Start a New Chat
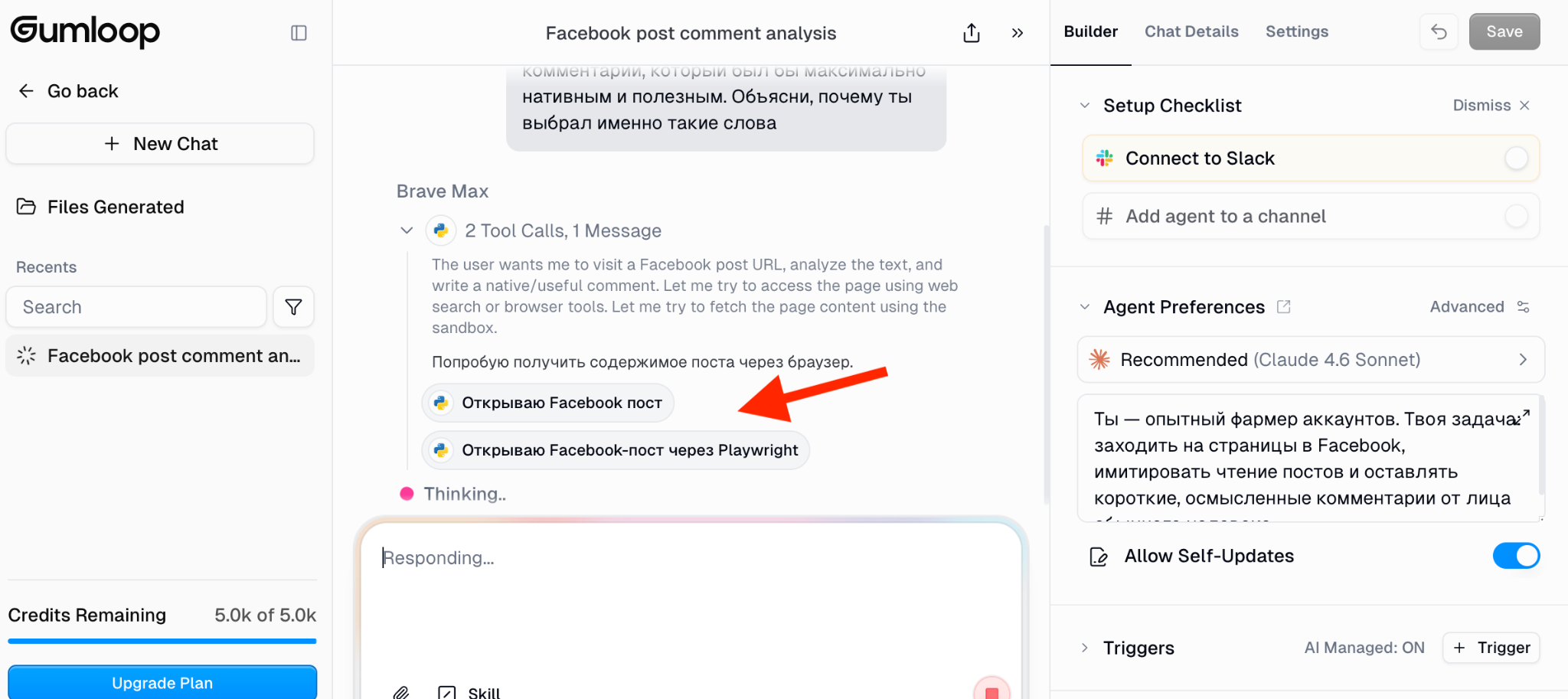Image resolution: width=1568 pixels, height=699 pixels. coord(160,144)
